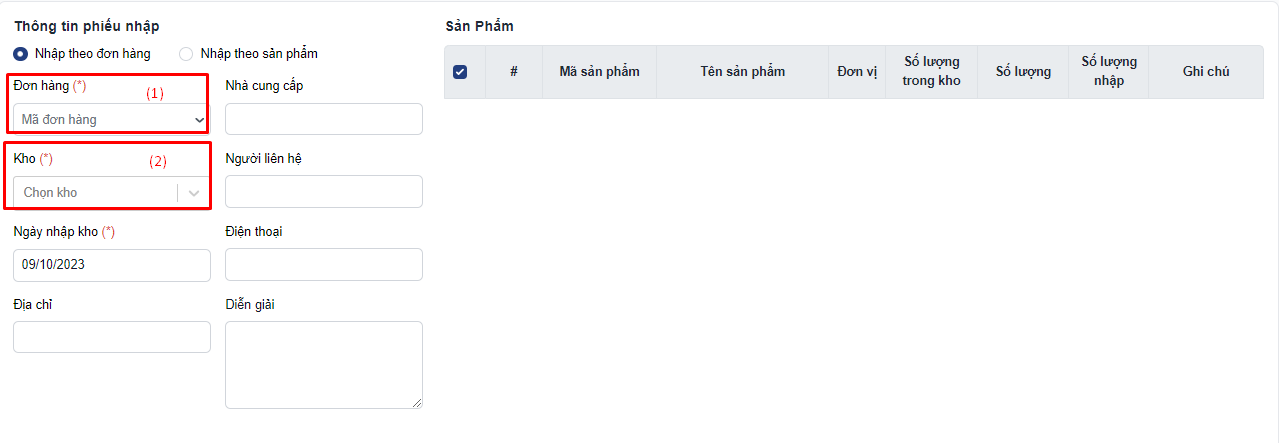Click the "Nhà cung cấp" input field
Screen dimensions: 1279x443
tap(324, 119)
